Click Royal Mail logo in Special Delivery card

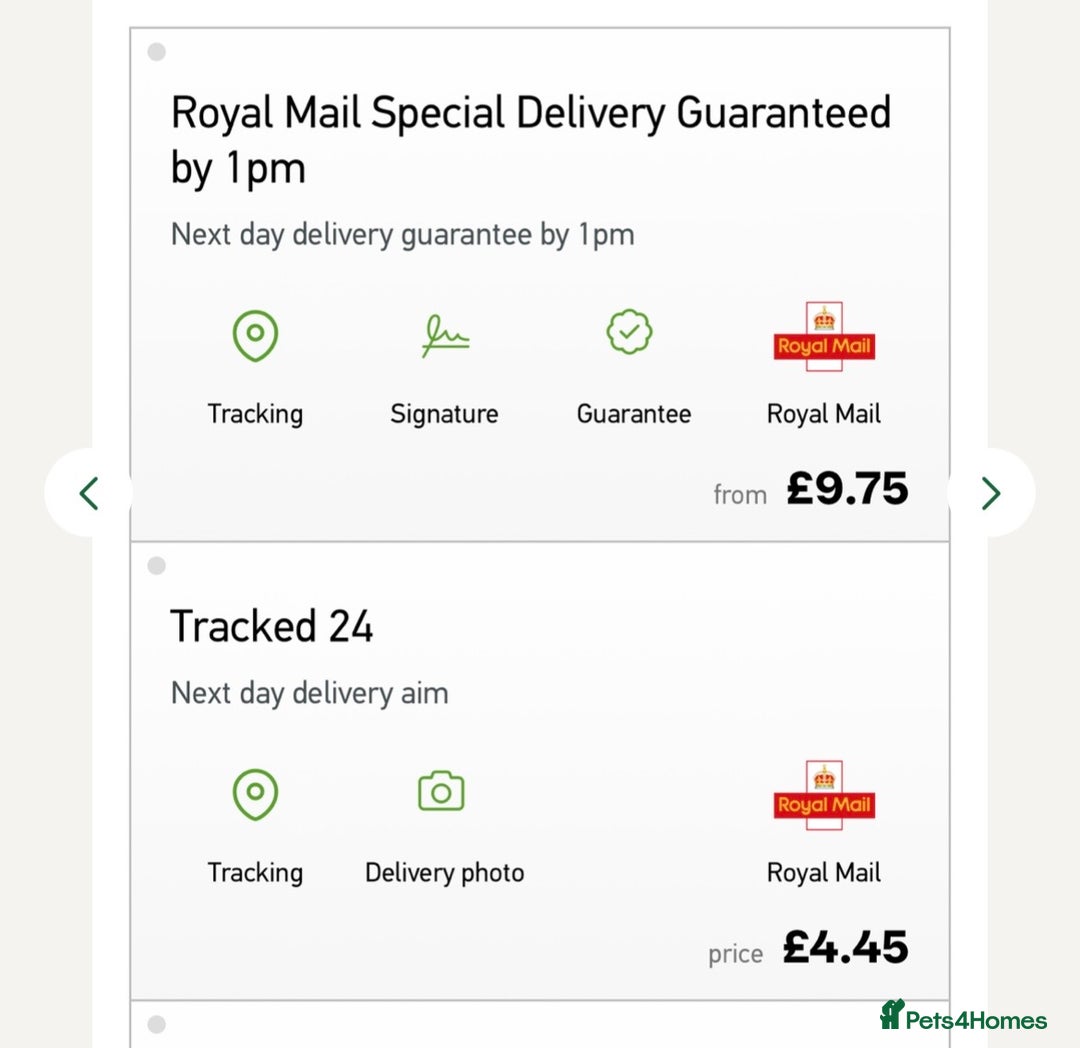click(824, 337)
